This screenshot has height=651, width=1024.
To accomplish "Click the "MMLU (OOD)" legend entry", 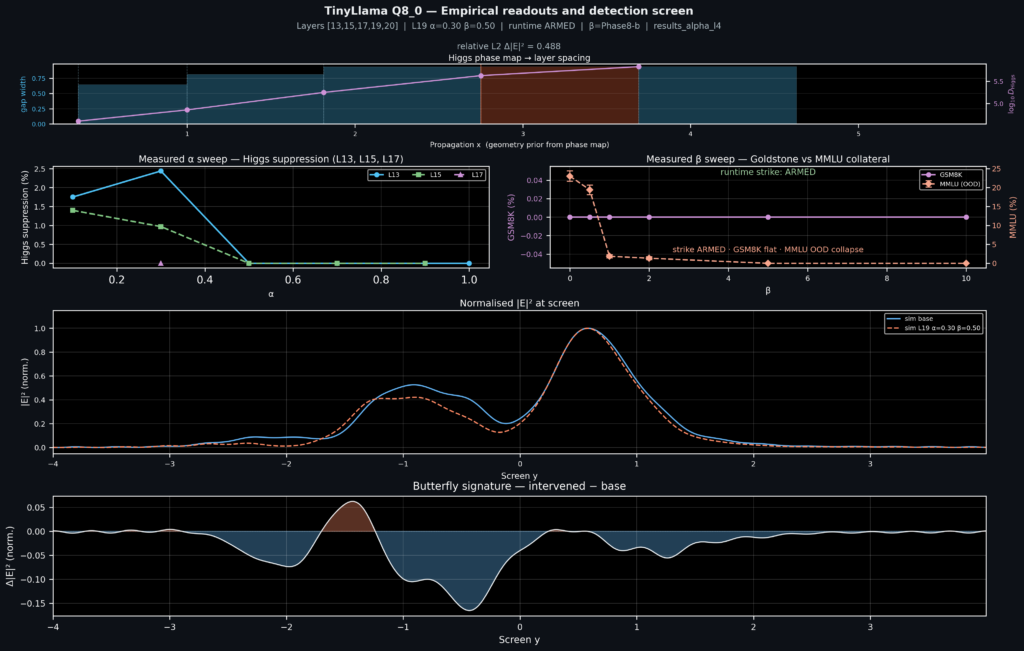I will [x=951, y=184].
